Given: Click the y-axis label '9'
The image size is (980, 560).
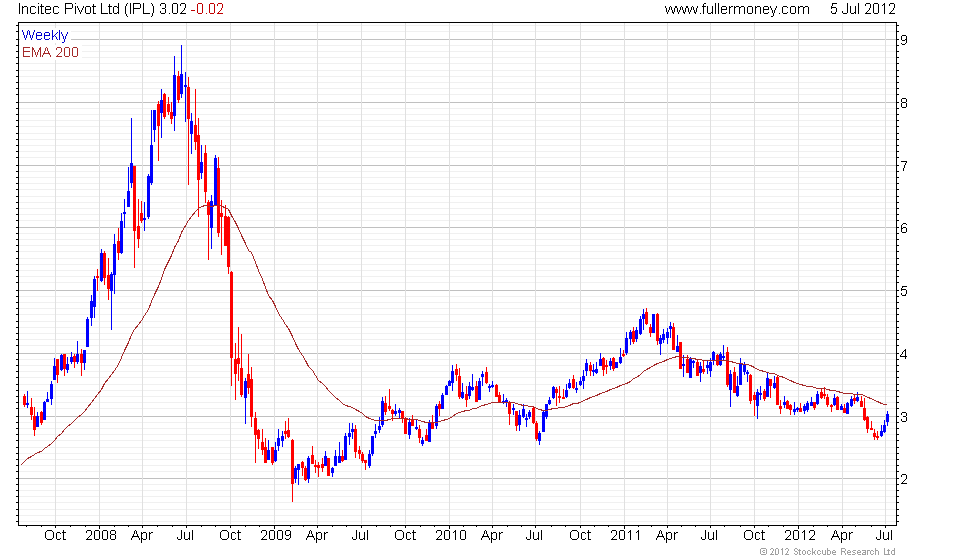Looking at the screenshot, I should coord(904,40).
